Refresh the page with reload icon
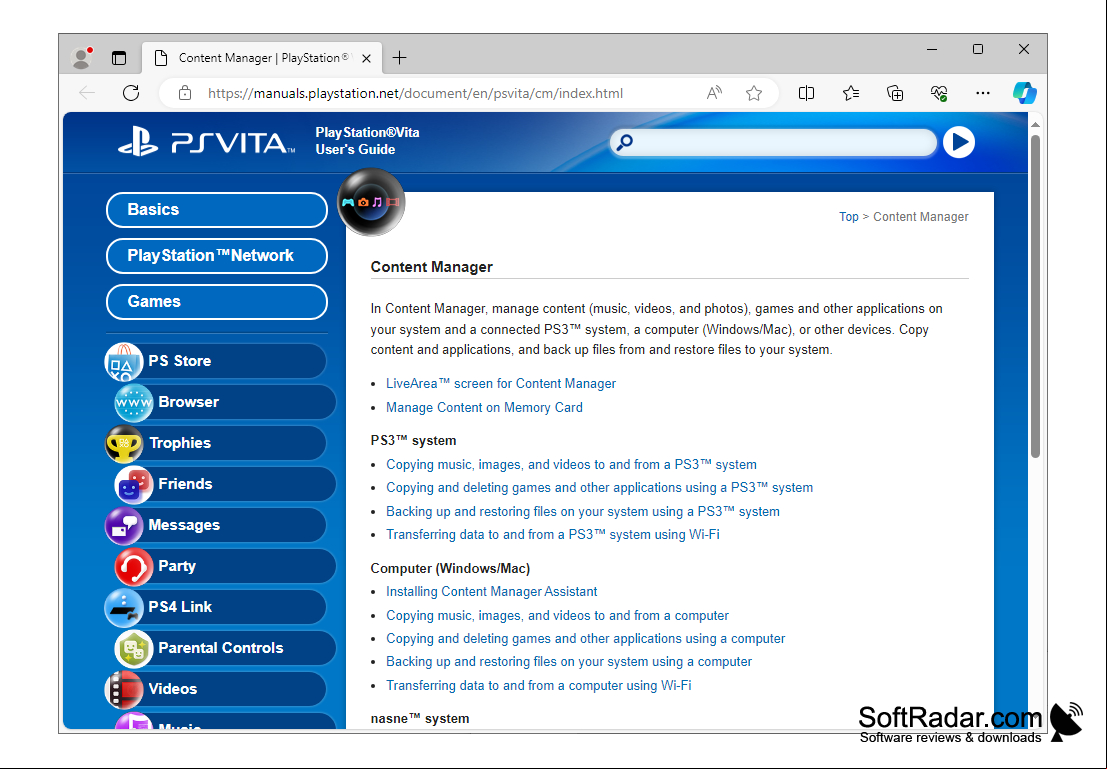Viewport: 1107px width, 769px height. pos(131,93)
